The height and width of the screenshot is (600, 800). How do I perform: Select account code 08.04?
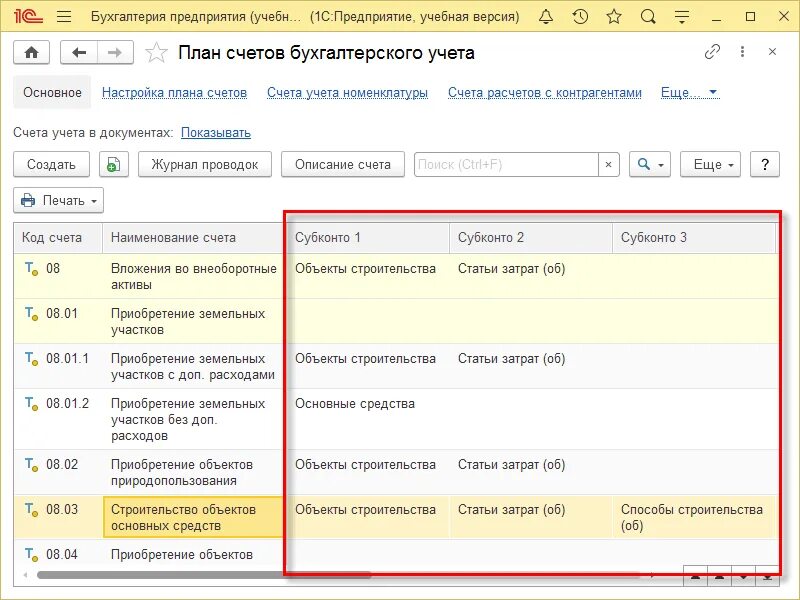(x=62, y=555)
